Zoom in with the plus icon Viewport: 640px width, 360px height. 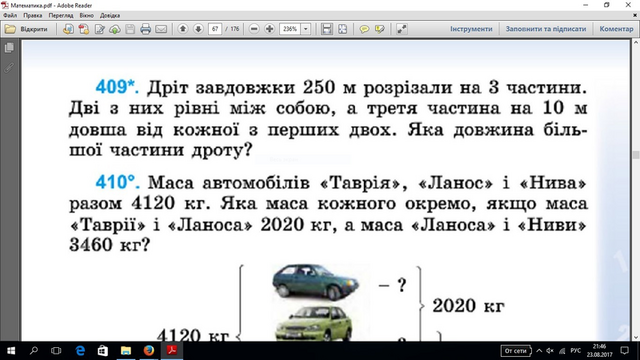coord(269,29)
